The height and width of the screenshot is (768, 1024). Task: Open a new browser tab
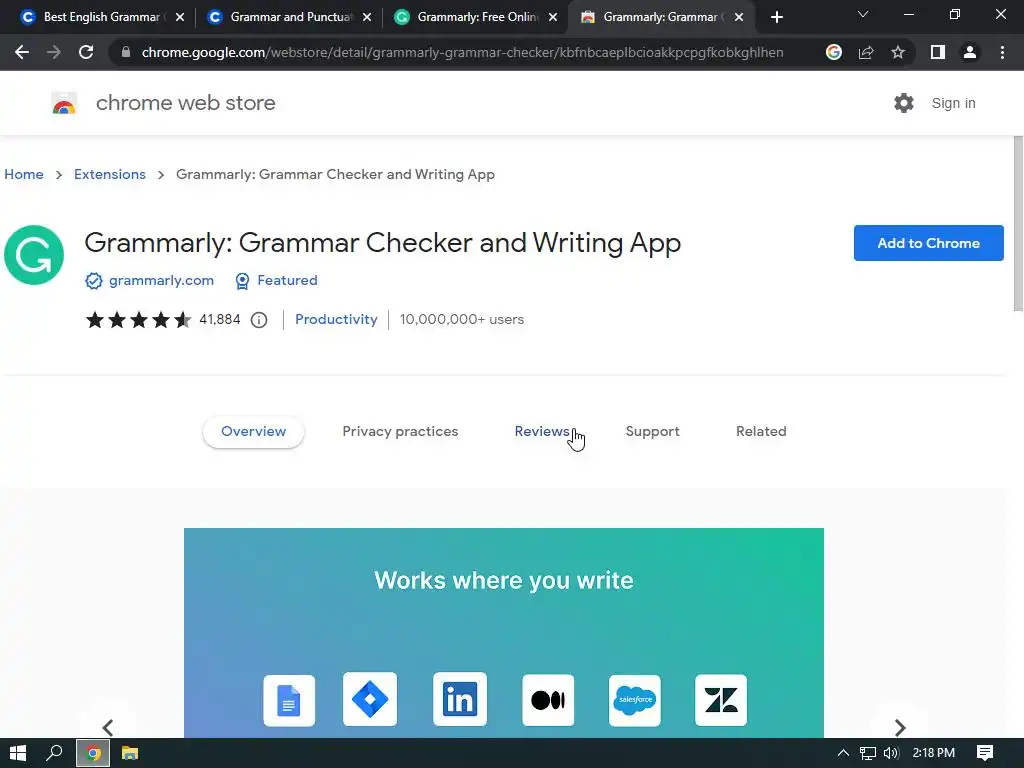[x=776, y=17]
